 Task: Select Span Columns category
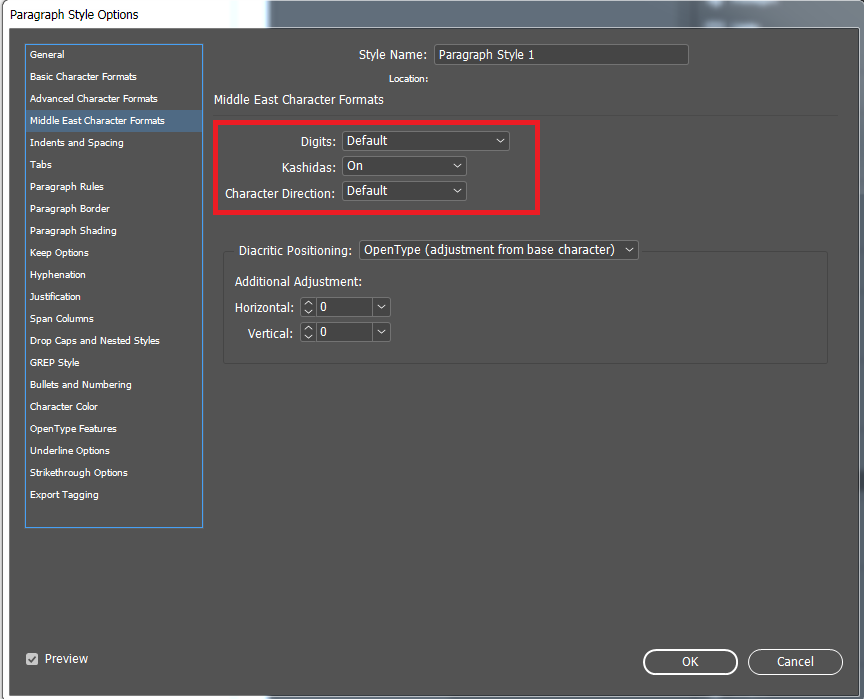tap(114, 319)
